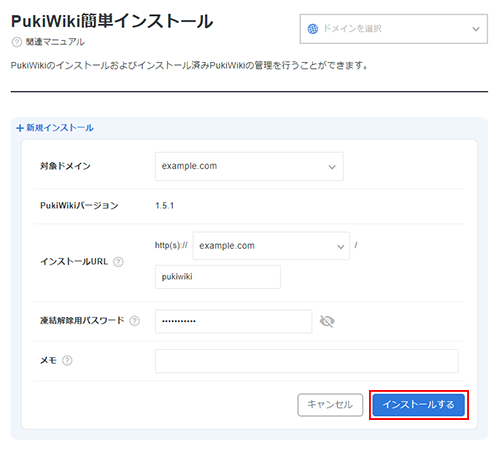The image size is (500, 449).
Task: Open the install URL domain dropdown
Action: pos(271,246)
